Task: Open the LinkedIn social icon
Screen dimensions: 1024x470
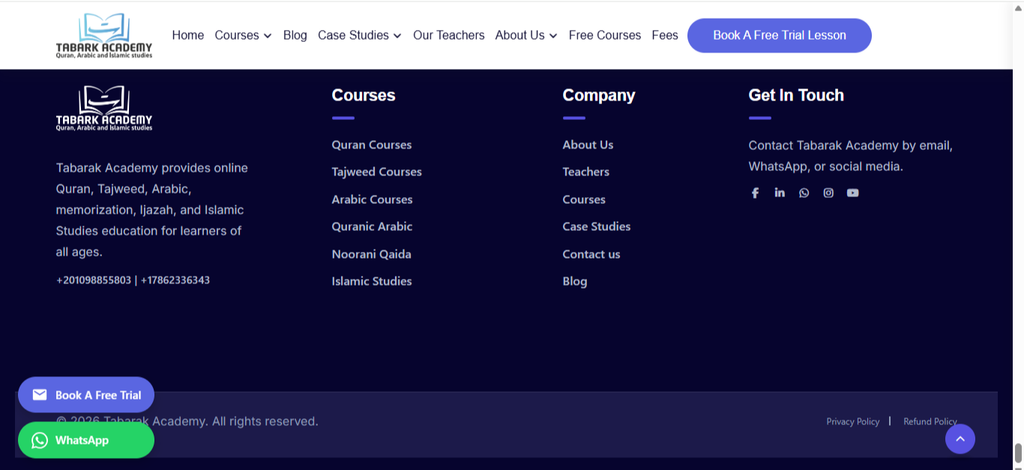Action: tap(780, 193)
